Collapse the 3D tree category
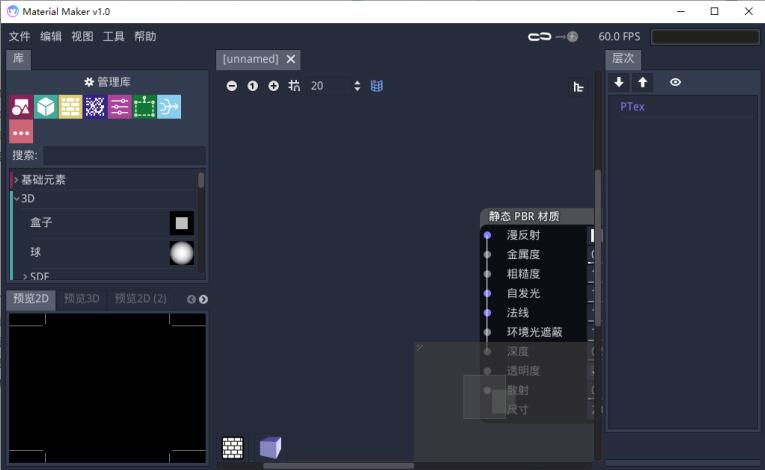Viewport: 765px width, 470px height. 16,199
